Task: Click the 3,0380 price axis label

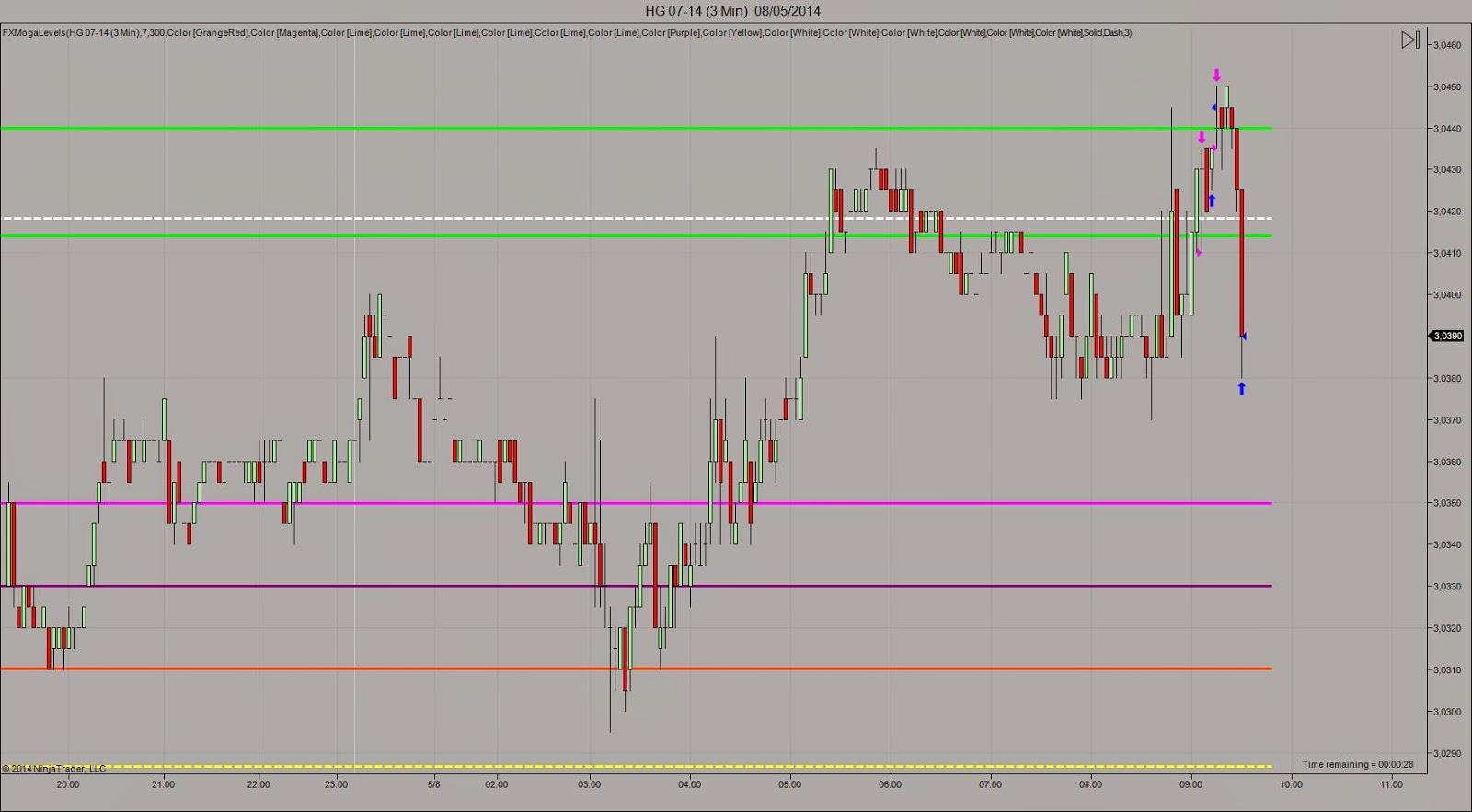Action: (1448, 378)
